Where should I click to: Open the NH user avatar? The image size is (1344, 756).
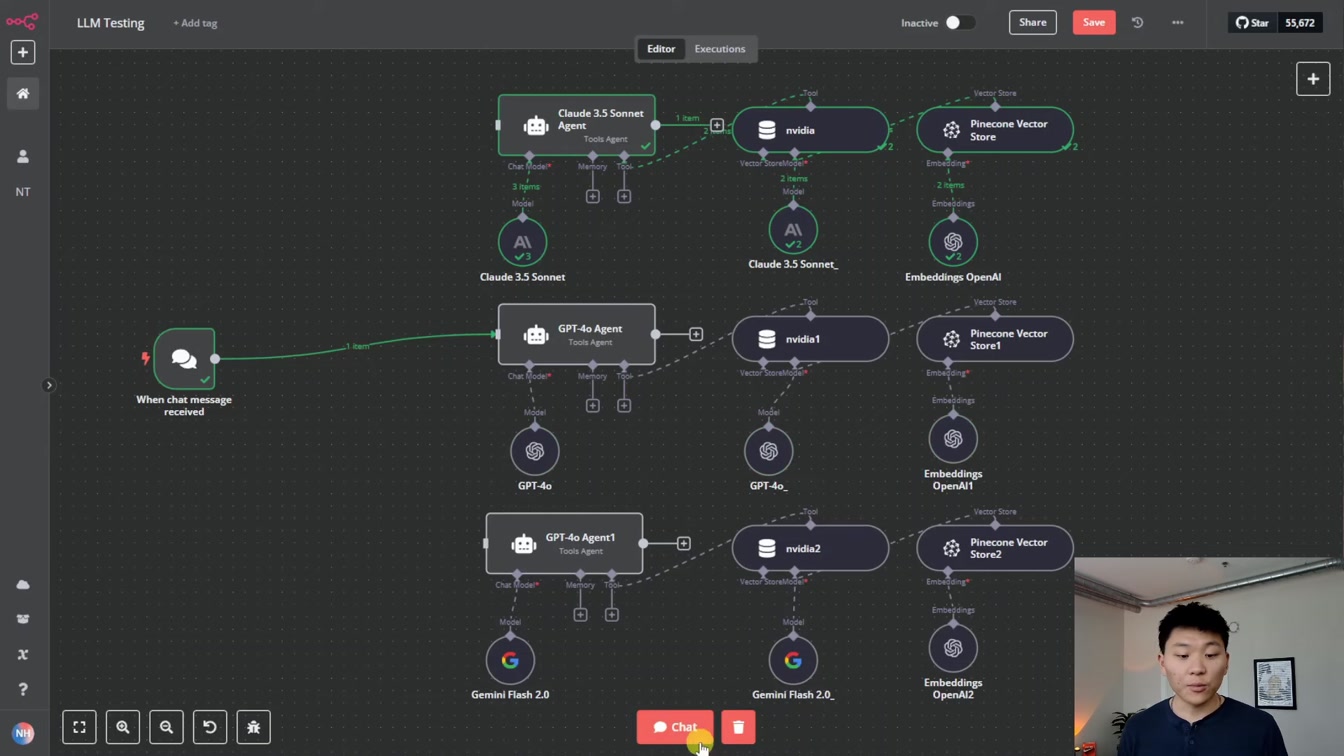click(23, 733)
